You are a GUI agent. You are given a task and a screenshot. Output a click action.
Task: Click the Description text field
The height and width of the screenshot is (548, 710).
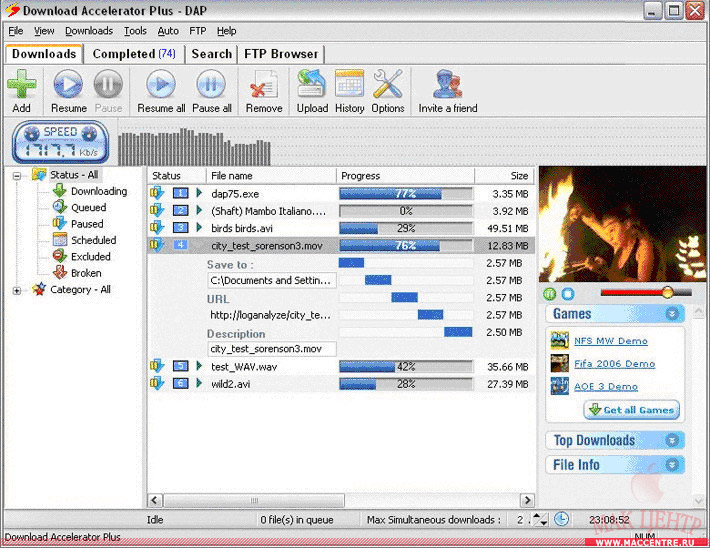[x=272, y=349]
